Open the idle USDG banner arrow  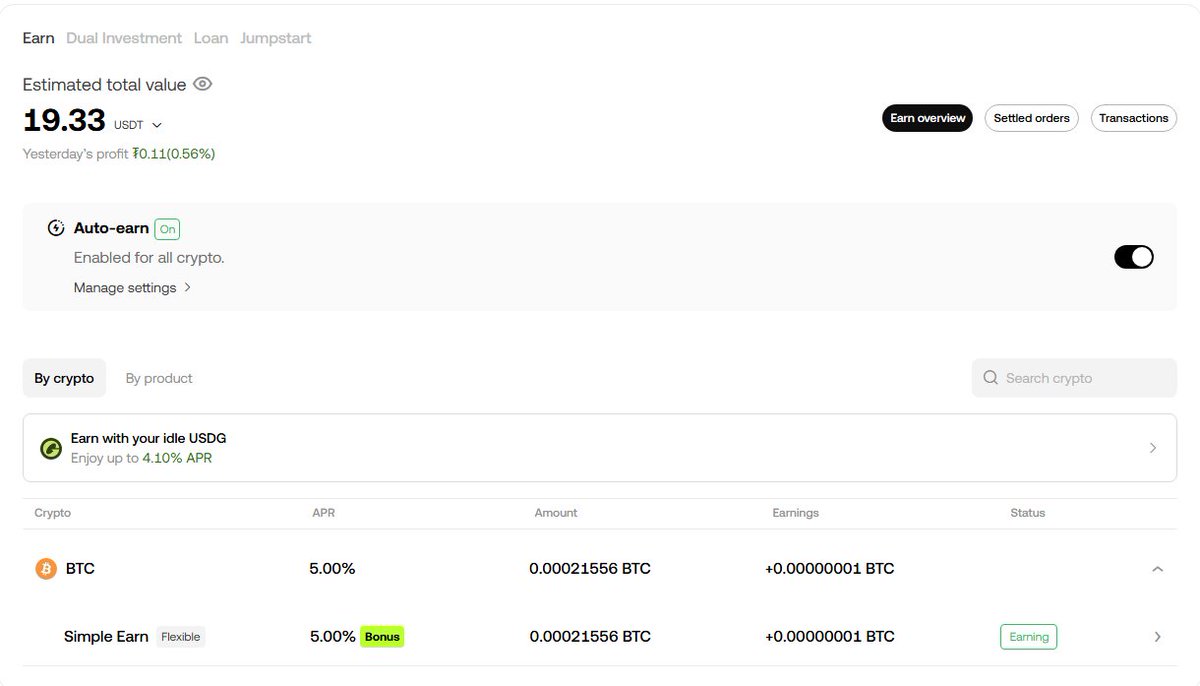pos(1153,448)
